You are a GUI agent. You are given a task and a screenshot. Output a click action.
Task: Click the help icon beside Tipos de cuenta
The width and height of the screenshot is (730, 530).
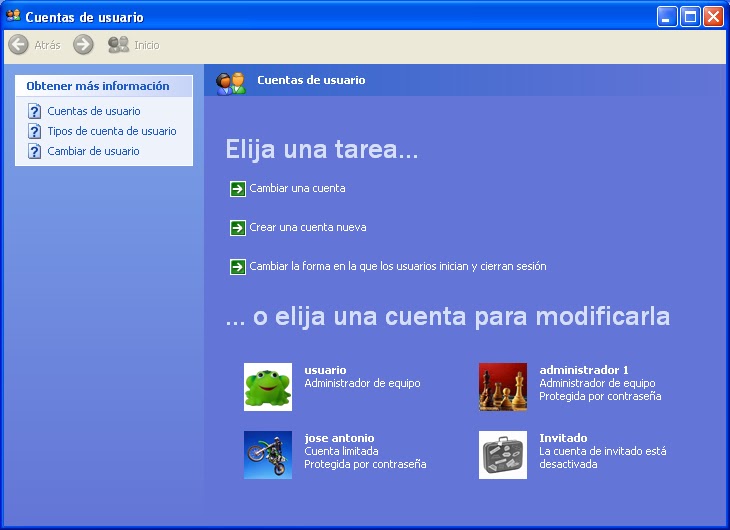coord(34,131)
